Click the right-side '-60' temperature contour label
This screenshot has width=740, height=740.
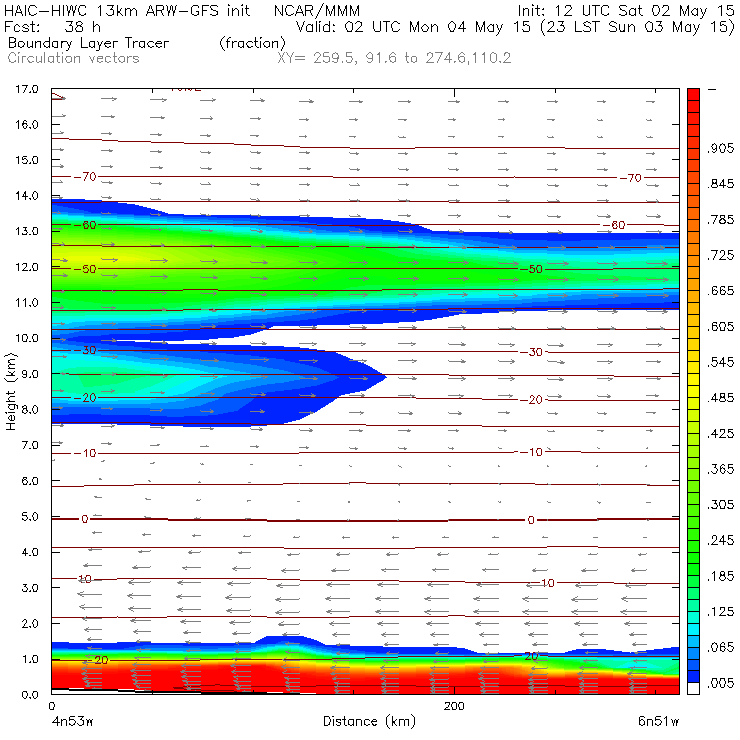[x=614, y=225]
